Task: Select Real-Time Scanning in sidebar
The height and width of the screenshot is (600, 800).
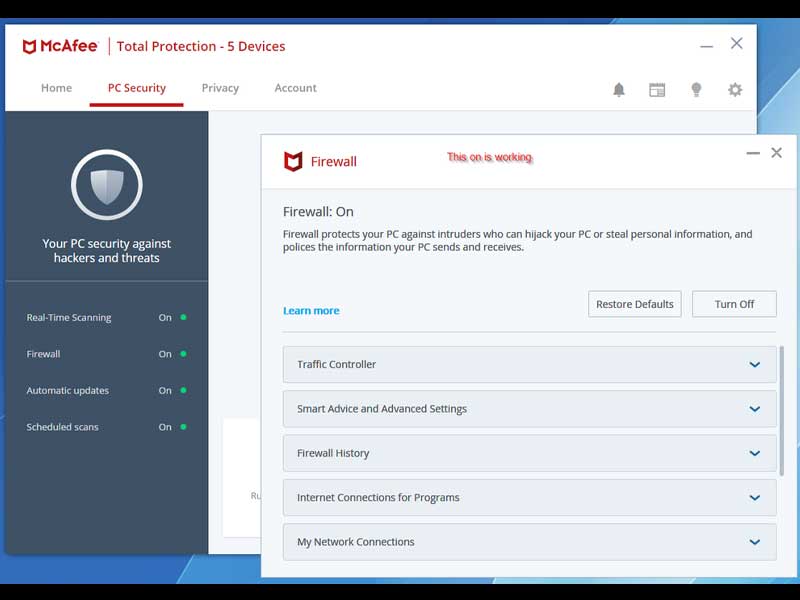Action: (x=69, y=318)
